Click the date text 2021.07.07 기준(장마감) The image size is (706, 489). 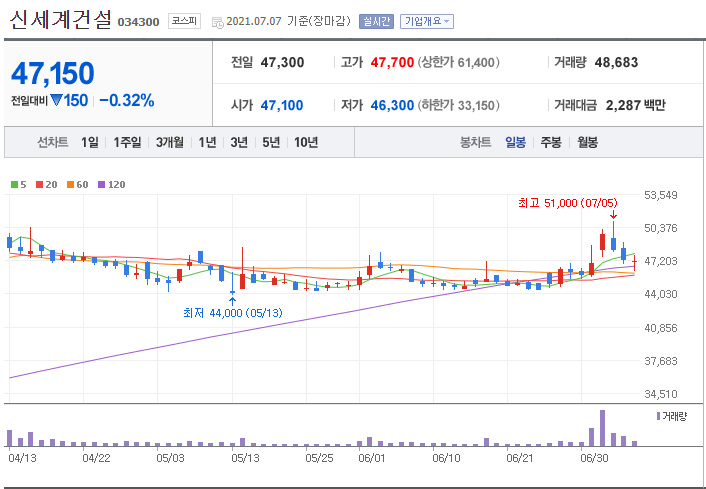pyautogui.click(x=288, y=21)
